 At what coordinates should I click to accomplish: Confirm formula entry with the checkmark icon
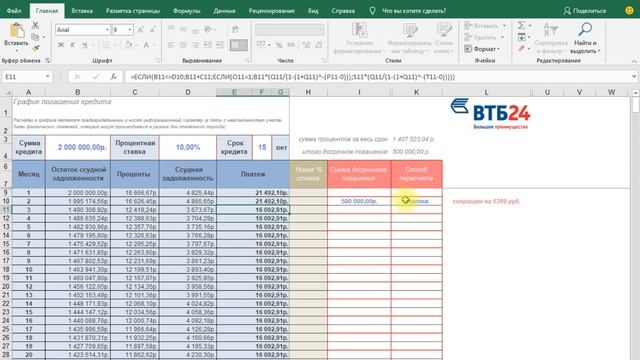pyautogui.click(x=95, y=76)
